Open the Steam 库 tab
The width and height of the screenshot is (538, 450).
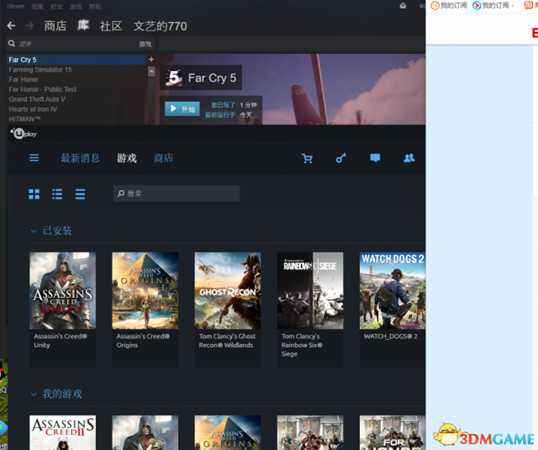tap(83, 25)
